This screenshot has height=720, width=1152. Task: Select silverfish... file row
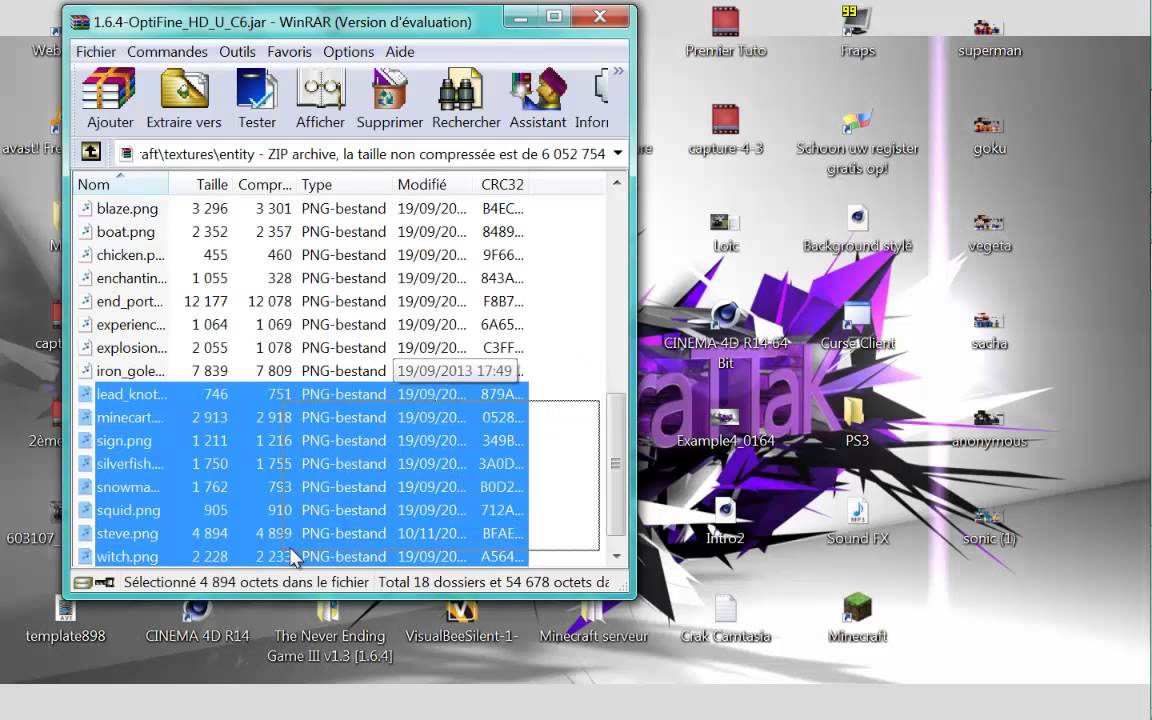click(301, 464)
